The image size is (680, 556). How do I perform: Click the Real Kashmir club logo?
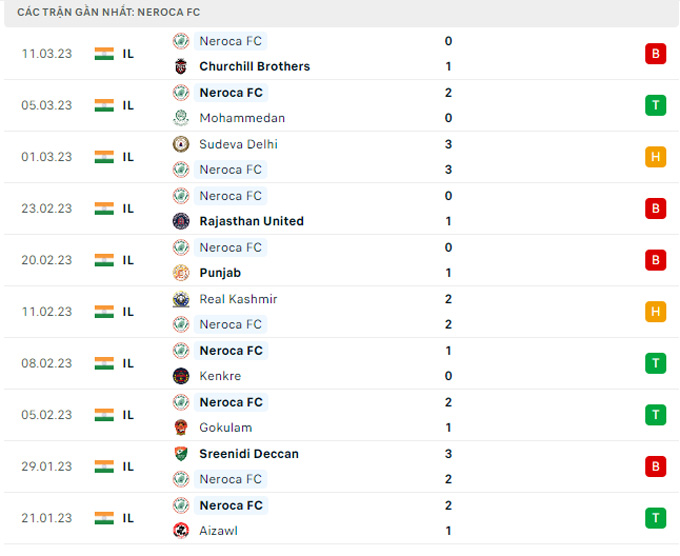pos(181,299)
